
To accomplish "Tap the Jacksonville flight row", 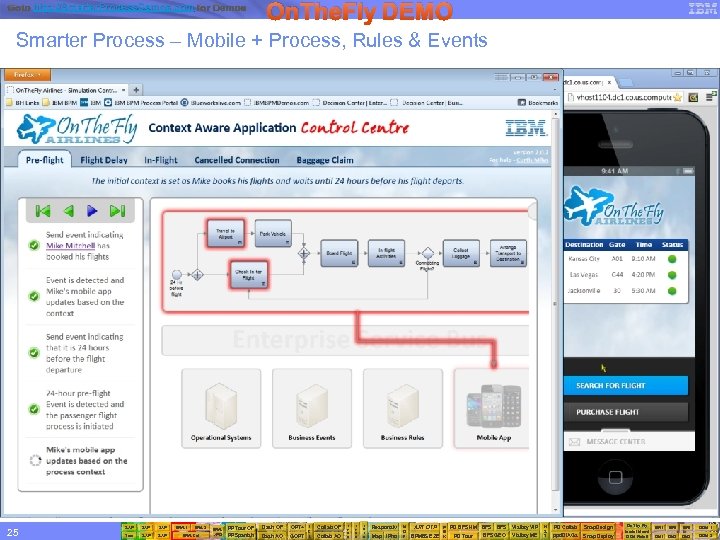I will (x=626, y=291).
